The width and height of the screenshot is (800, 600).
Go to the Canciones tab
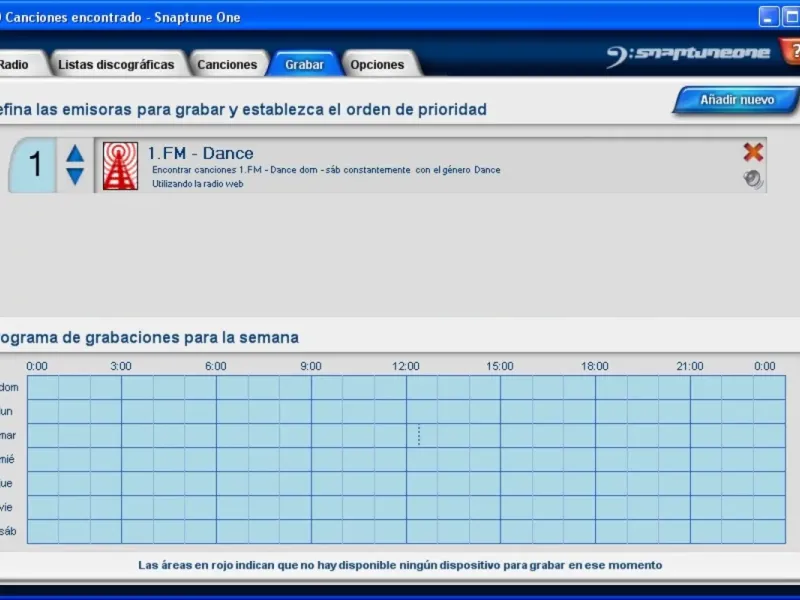coord(227,64)
